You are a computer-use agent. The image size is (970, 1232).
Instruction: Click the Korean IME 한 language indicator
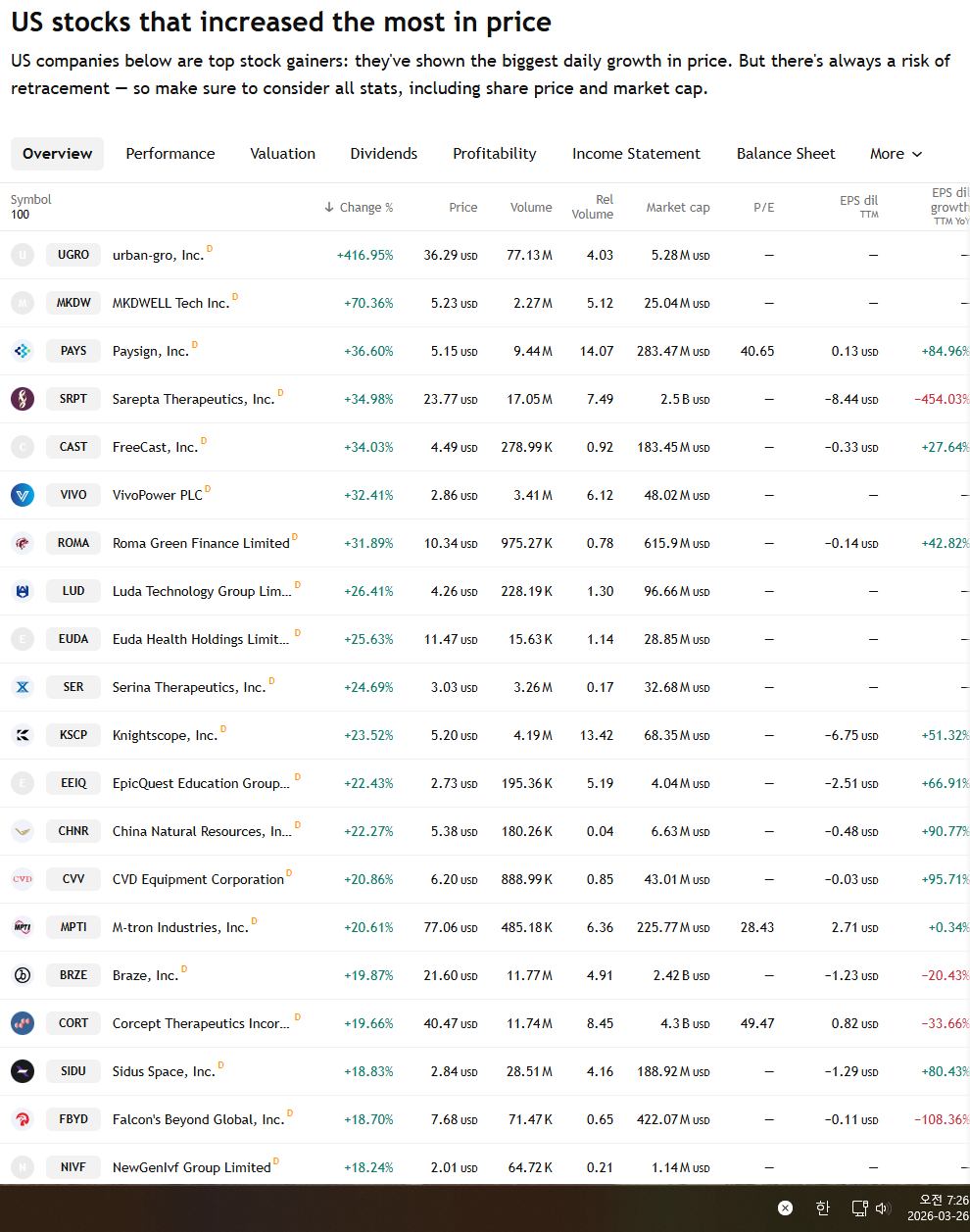tap(823, 1207)
